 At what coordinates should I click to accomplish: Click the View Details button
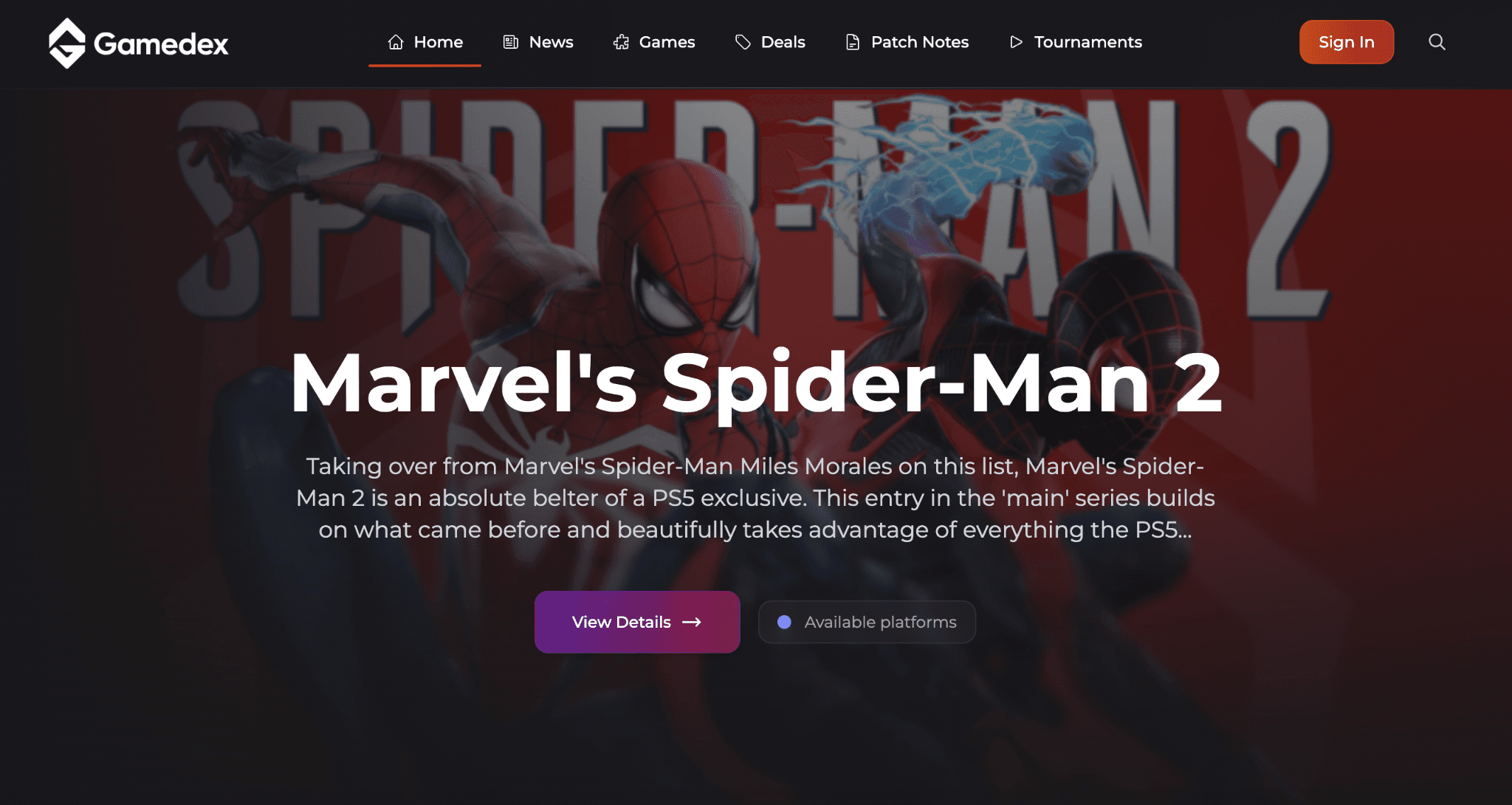click(637, 622)
